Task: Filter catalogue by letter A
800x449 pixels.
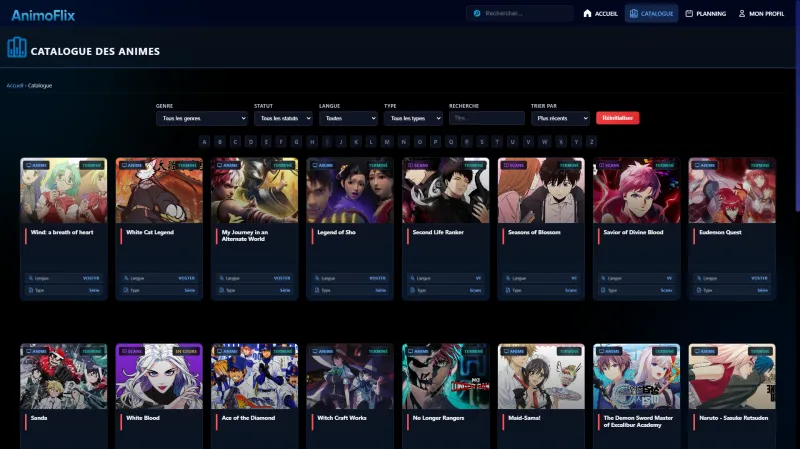Action: (205, 142)
